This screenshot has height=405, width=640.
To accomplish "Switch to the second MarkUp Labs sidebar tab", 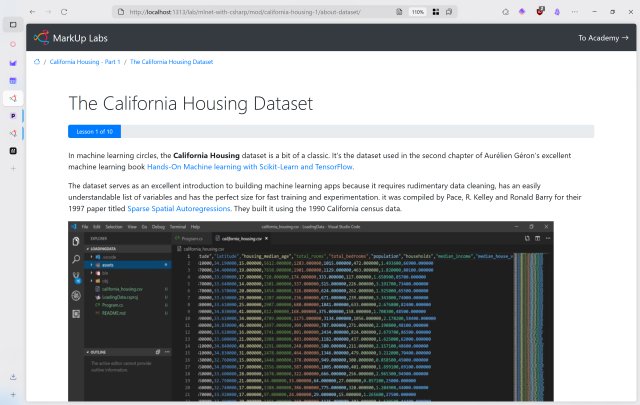I will (13, 134).
